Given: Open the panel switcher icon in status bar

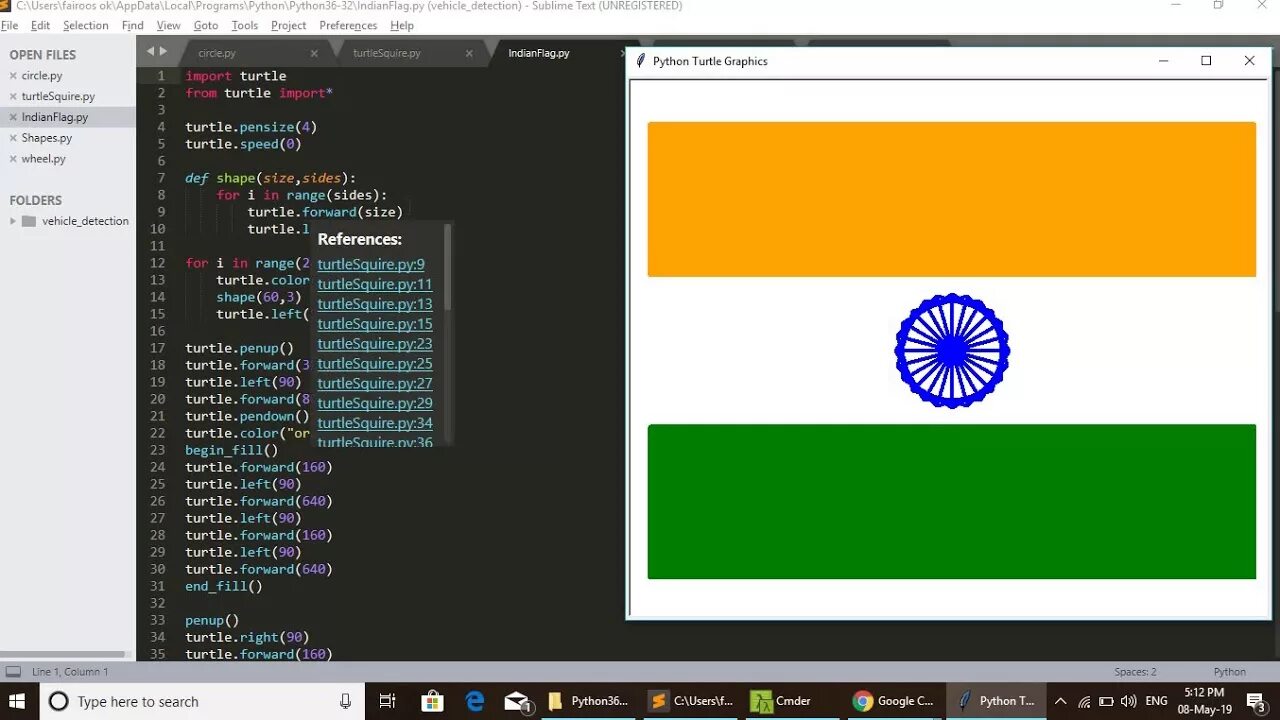Looking at the screenshot, I should (13, 672).
